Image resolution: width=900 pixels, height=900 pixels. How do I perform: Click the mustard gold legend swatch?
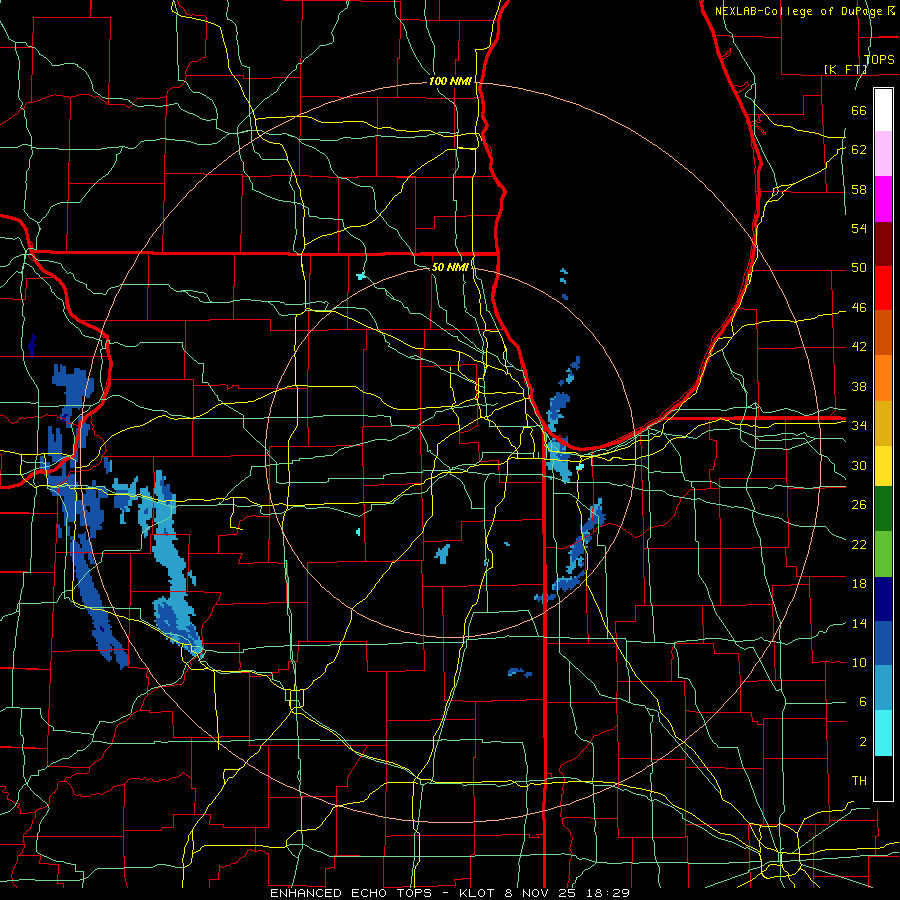click(883, 423)
